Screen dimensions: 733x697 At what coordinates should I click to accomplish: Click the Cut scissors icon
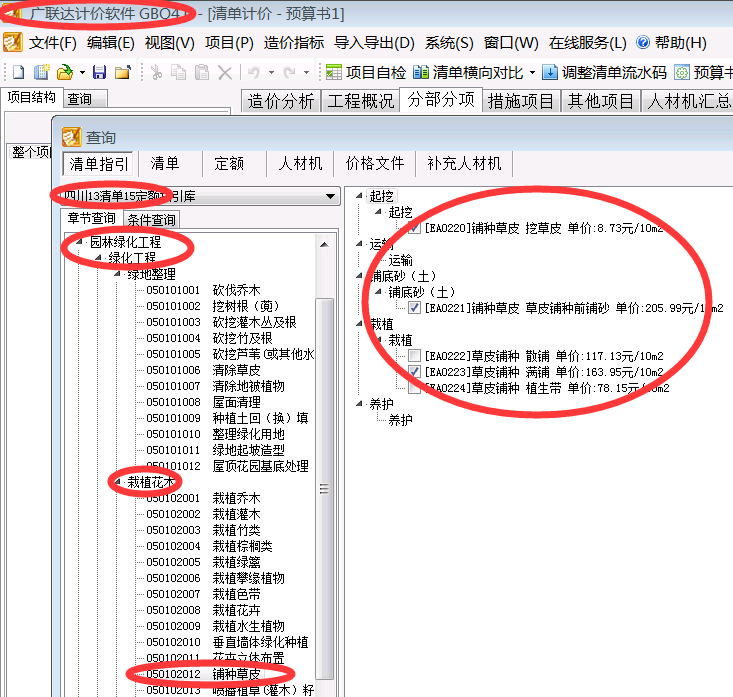point(156,72)
